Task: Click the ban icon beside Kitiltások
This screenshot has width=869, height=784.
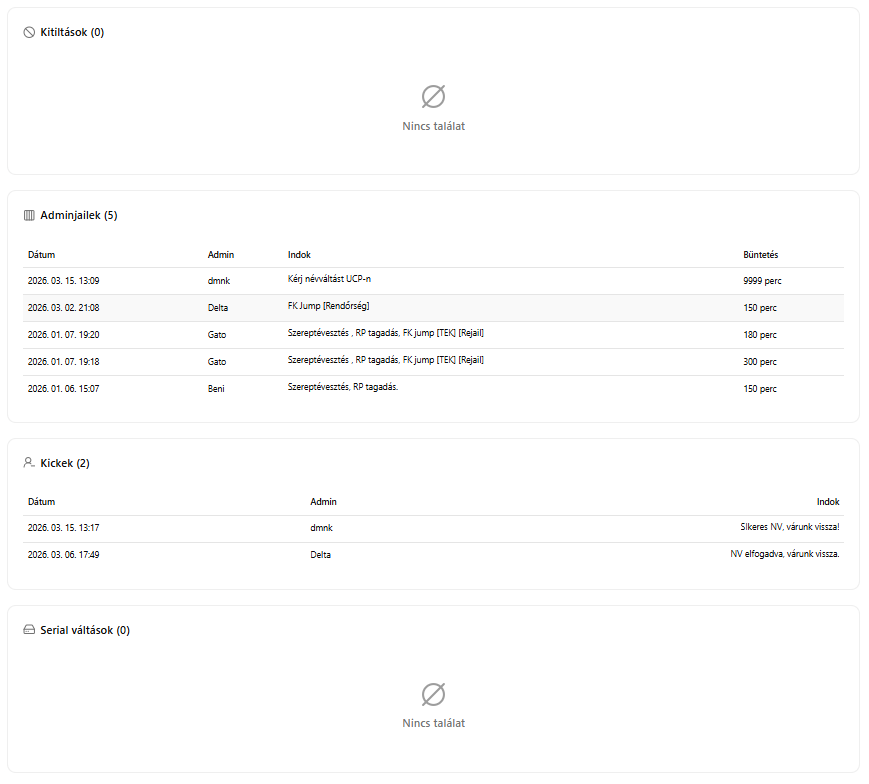Action: click(x=29, y=32)
